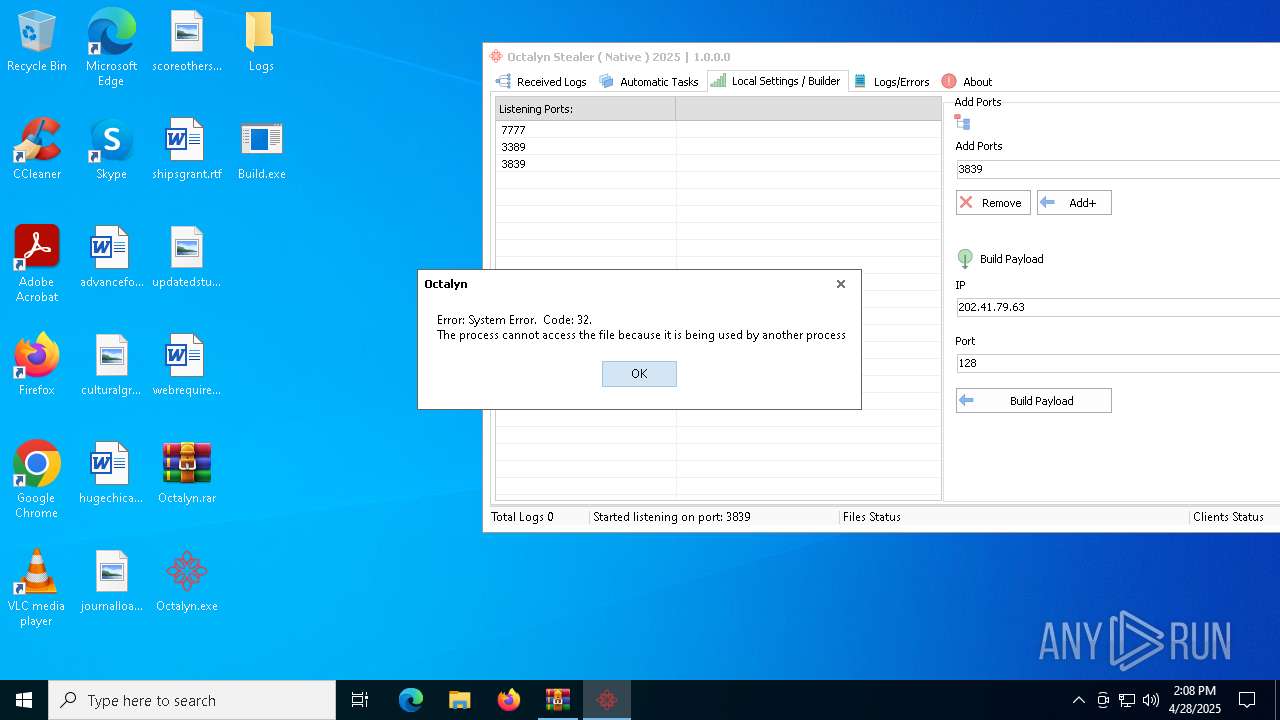Select journalloa... image file icon
Image resolution: width=1280 pixels, height=720 pixels.
[111, 582]
